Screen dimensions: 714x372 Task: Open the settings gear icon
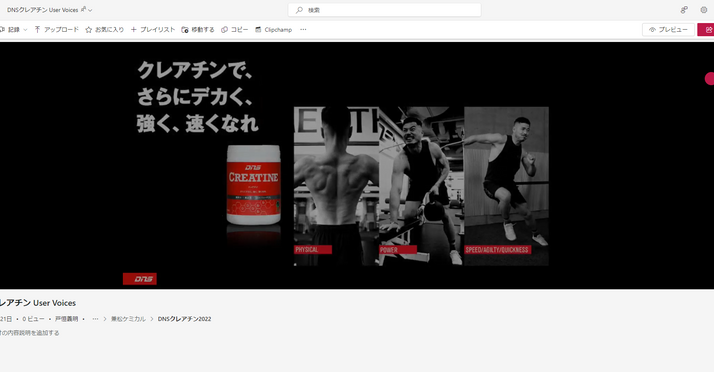[704, 10]
